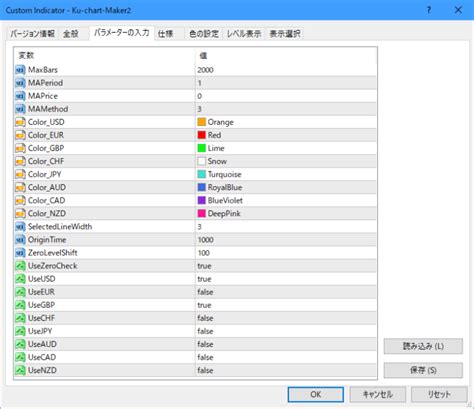474x409 pixels.
Task: Edit the OriginTime value 1000
Action: (x=286, y=240)
